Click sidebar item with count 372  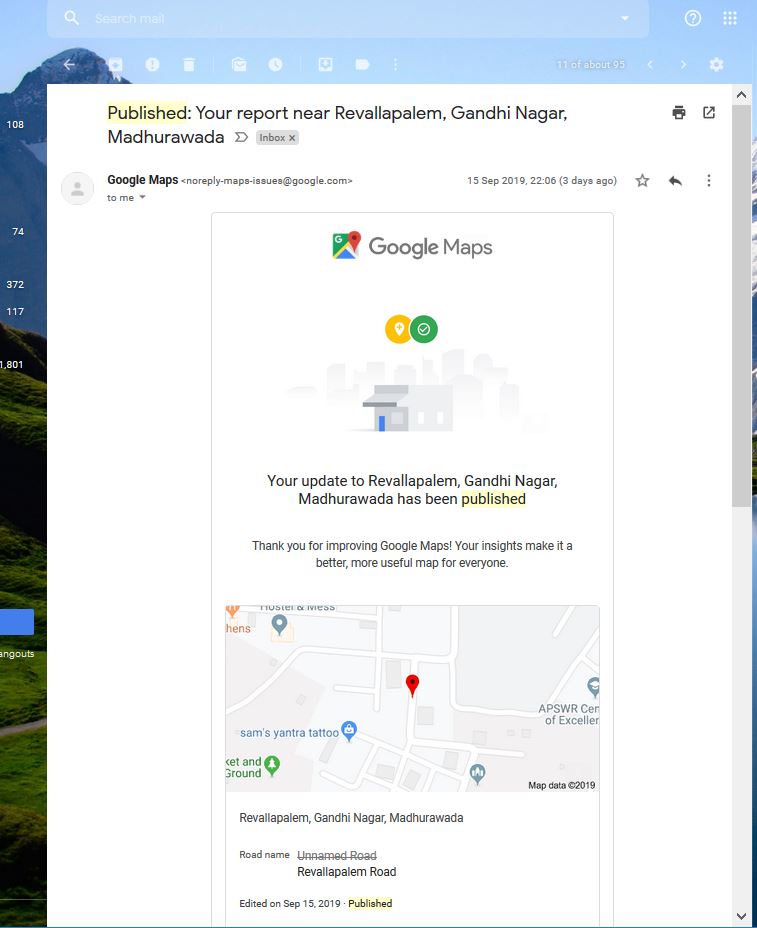click(15, 285)
